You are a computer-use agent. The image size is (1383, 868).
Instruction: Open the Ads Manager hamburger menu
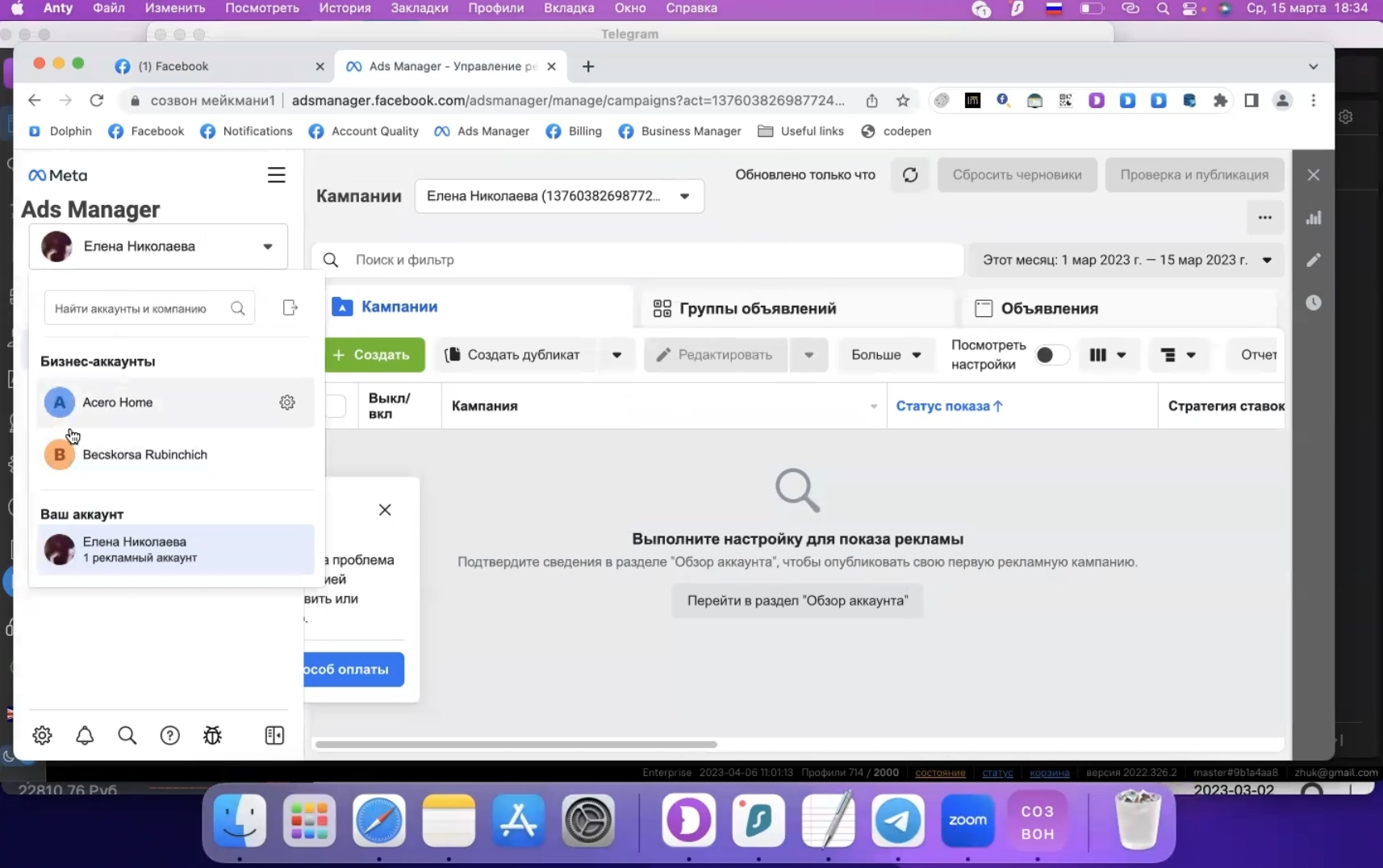(276, 175)
